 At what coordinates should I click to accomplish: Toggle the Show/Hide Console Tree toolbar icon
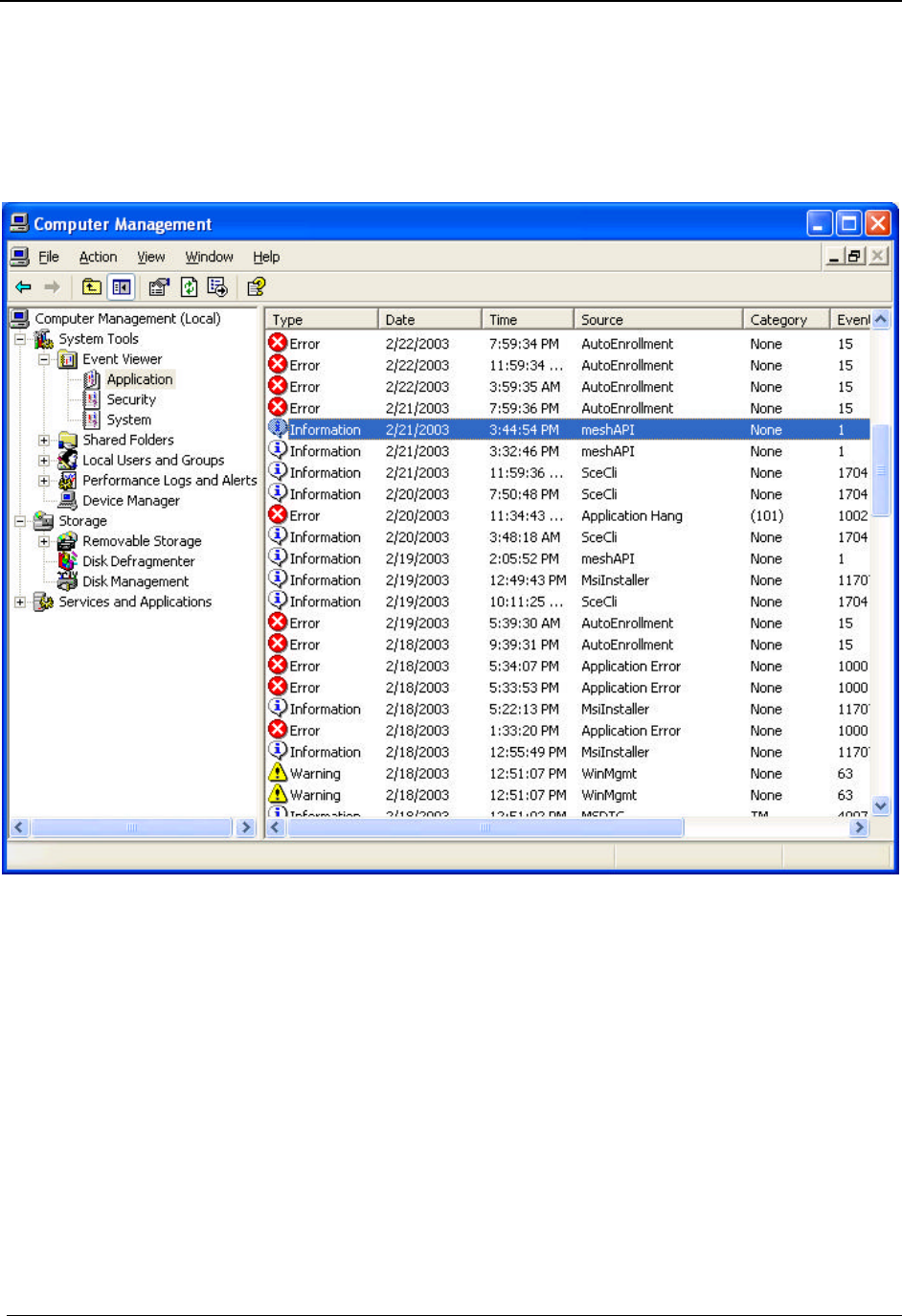click(x=121, y=286)
